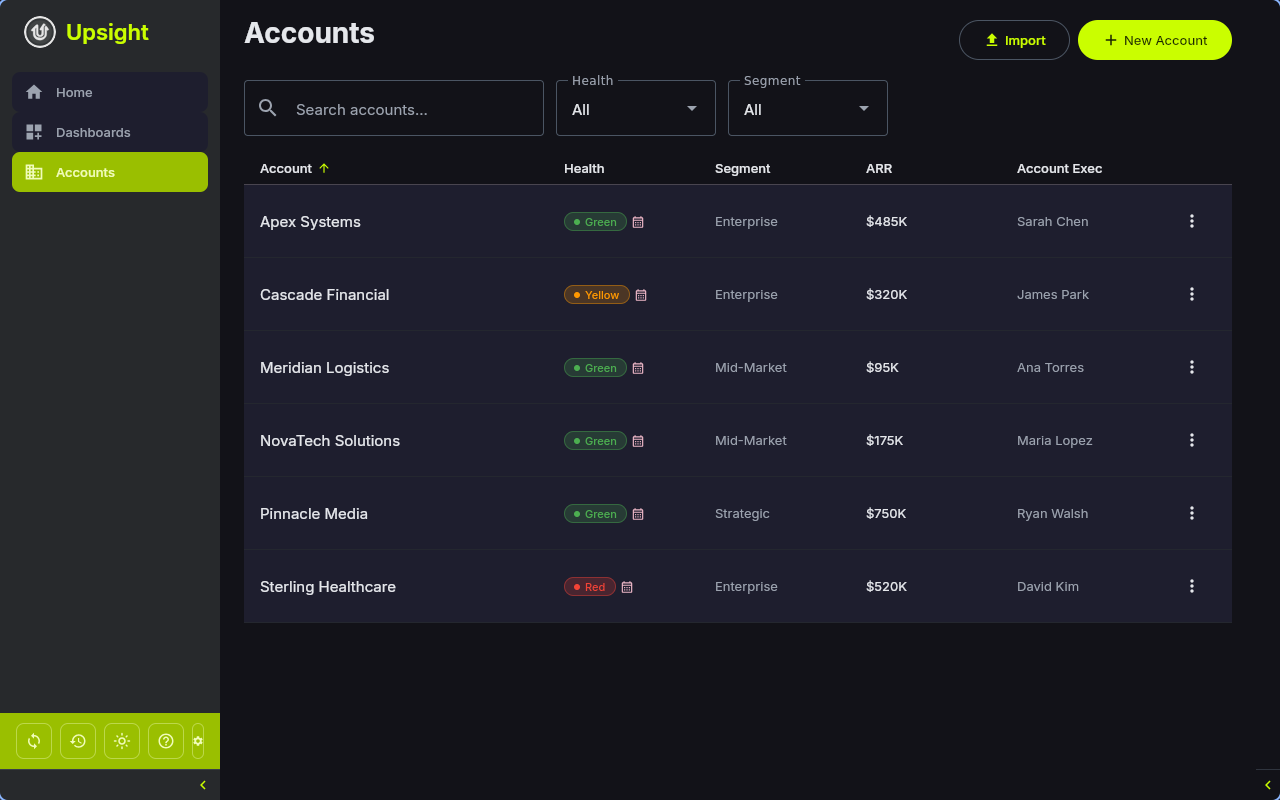This screenshot has height=800, width=1280.
Task: Toggle sorting with the Account column arrow
Action: (x=323, y=168)
